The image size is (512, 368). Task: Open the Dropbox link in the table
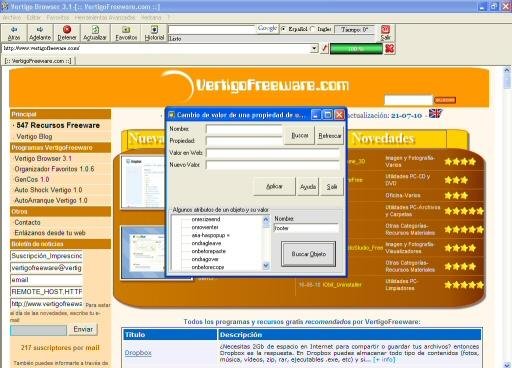pos(138,353)
